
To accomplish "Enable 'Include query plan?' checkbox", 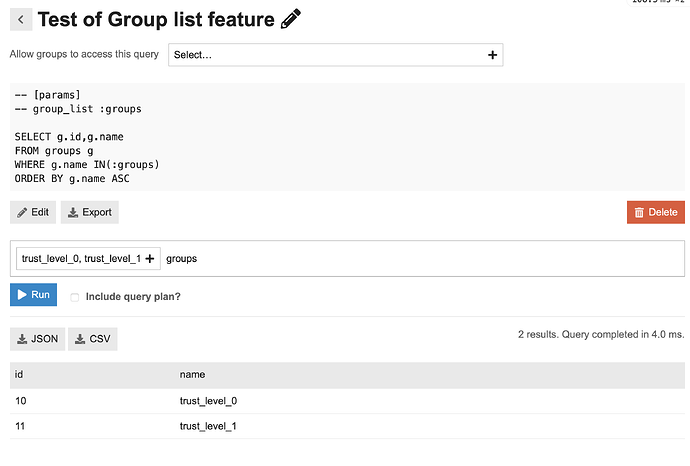I will [x=75, y=297].
